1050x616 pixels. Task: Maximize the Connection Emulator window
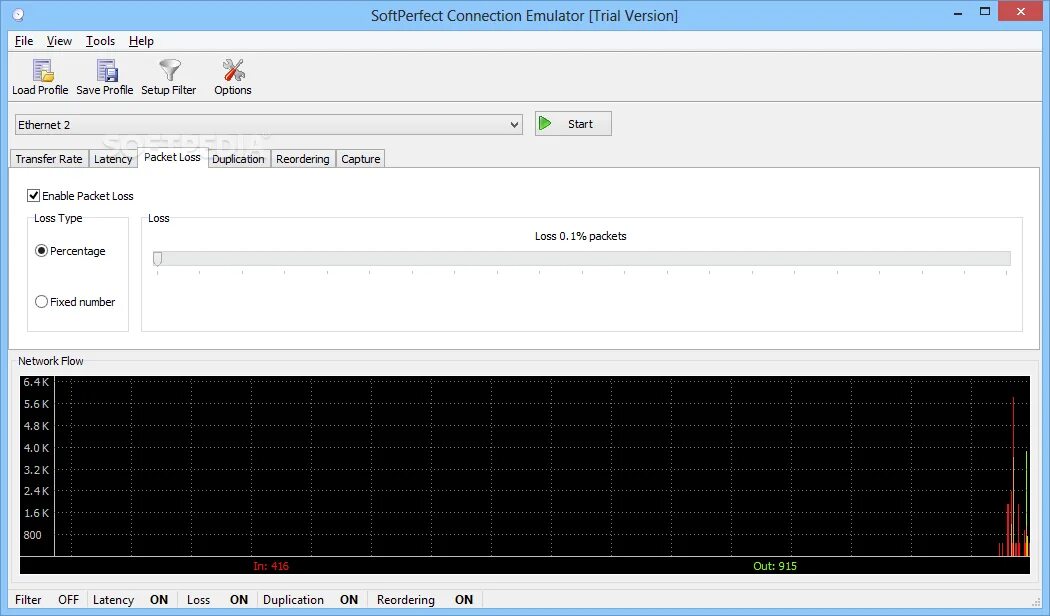pyautogui.click(x=984, y=12)
